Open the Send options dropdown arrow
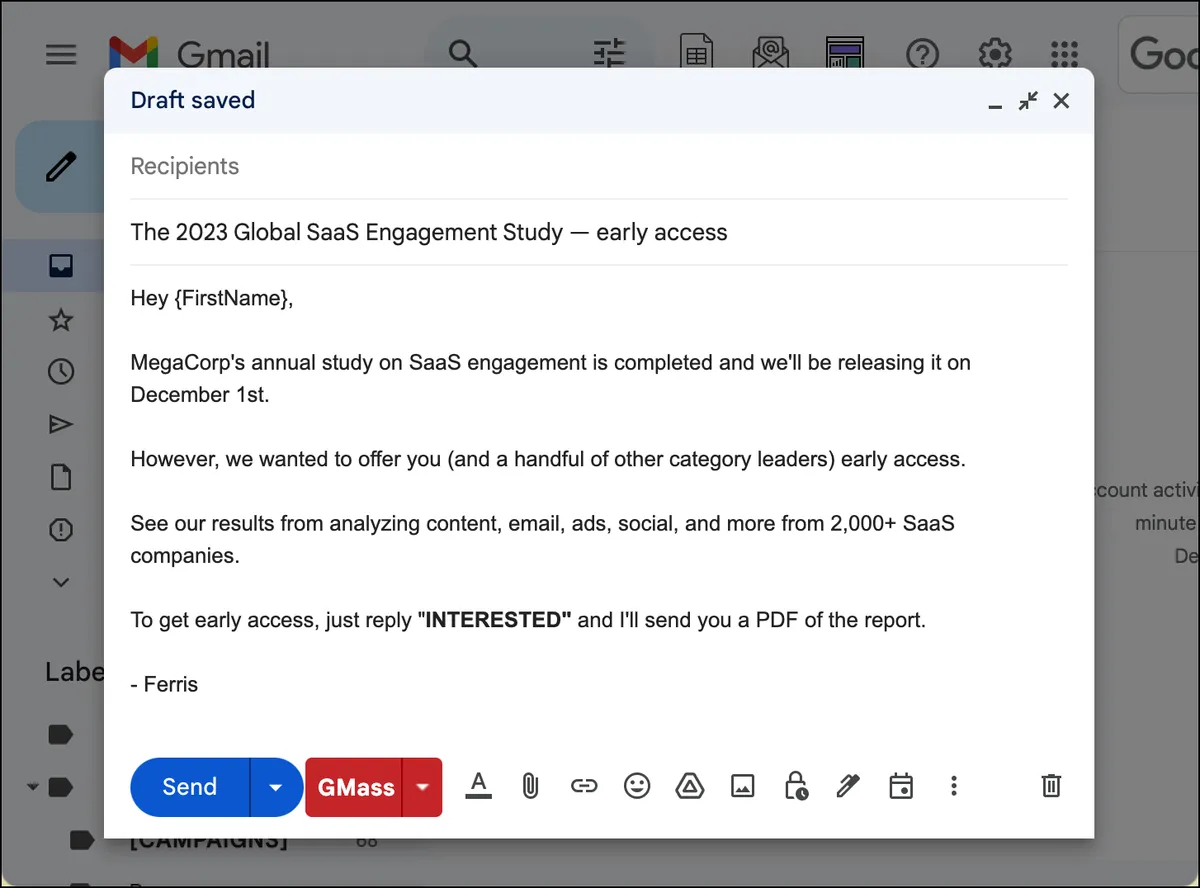The height and width of the screenshot is (888, 1200). click(276, 787)
